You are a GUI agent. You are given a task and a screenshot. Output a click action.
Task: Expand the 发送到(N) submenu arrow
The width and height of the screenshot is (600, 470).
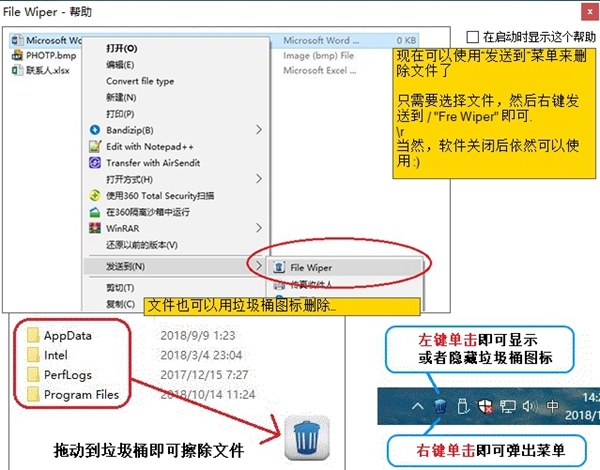click(x=259, y=266)
